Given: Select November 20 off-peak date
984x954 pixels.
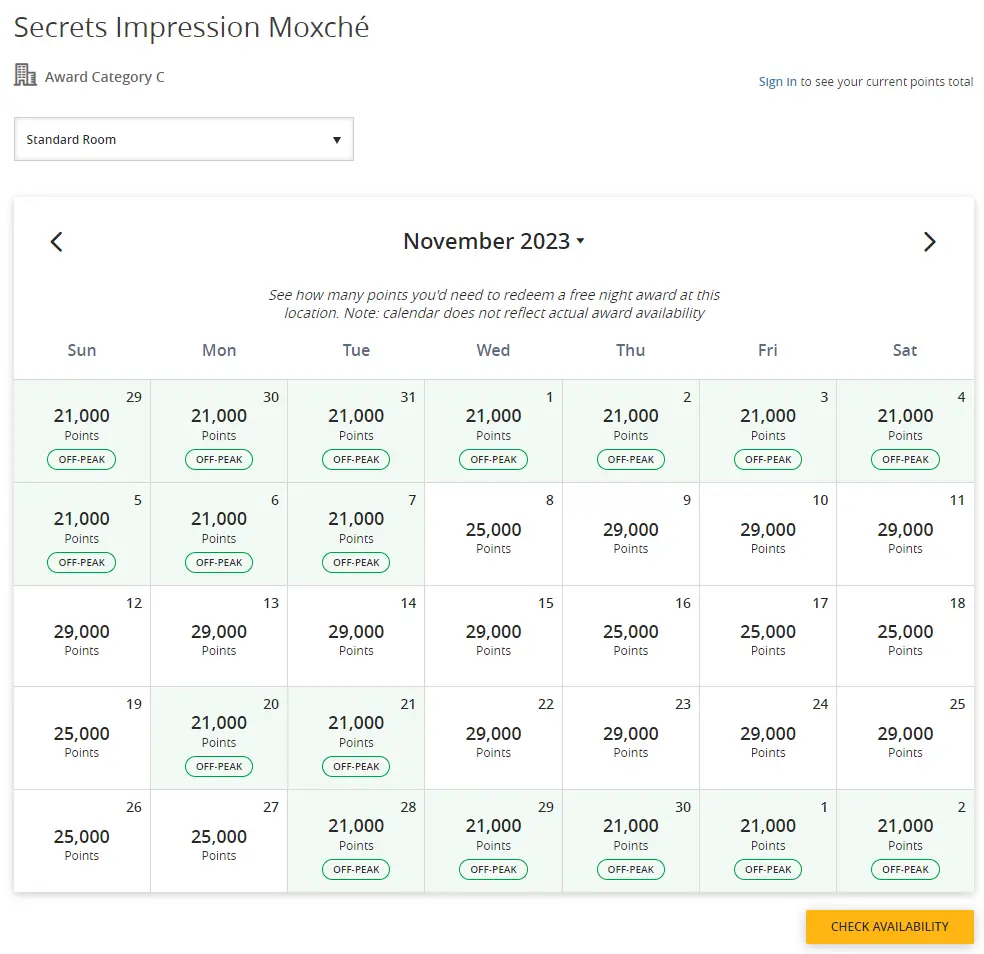Looking at the screenshot, I should 219,738.
